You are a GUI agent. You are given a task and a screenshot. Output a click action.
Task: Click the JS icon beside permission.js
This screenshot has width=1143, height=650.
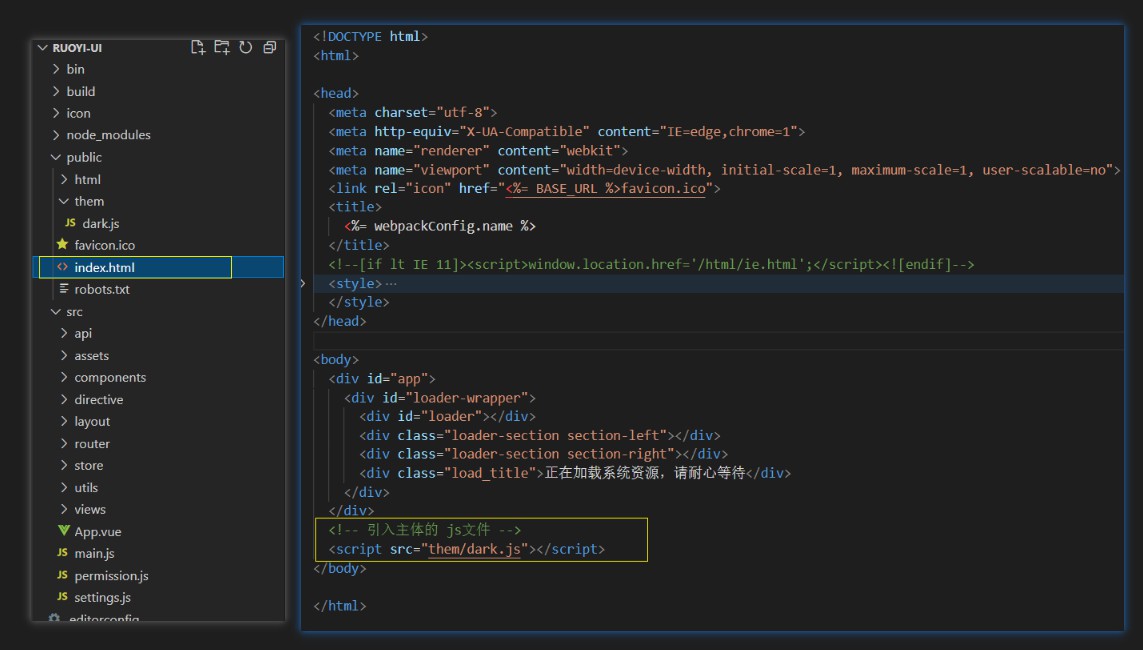63,575
